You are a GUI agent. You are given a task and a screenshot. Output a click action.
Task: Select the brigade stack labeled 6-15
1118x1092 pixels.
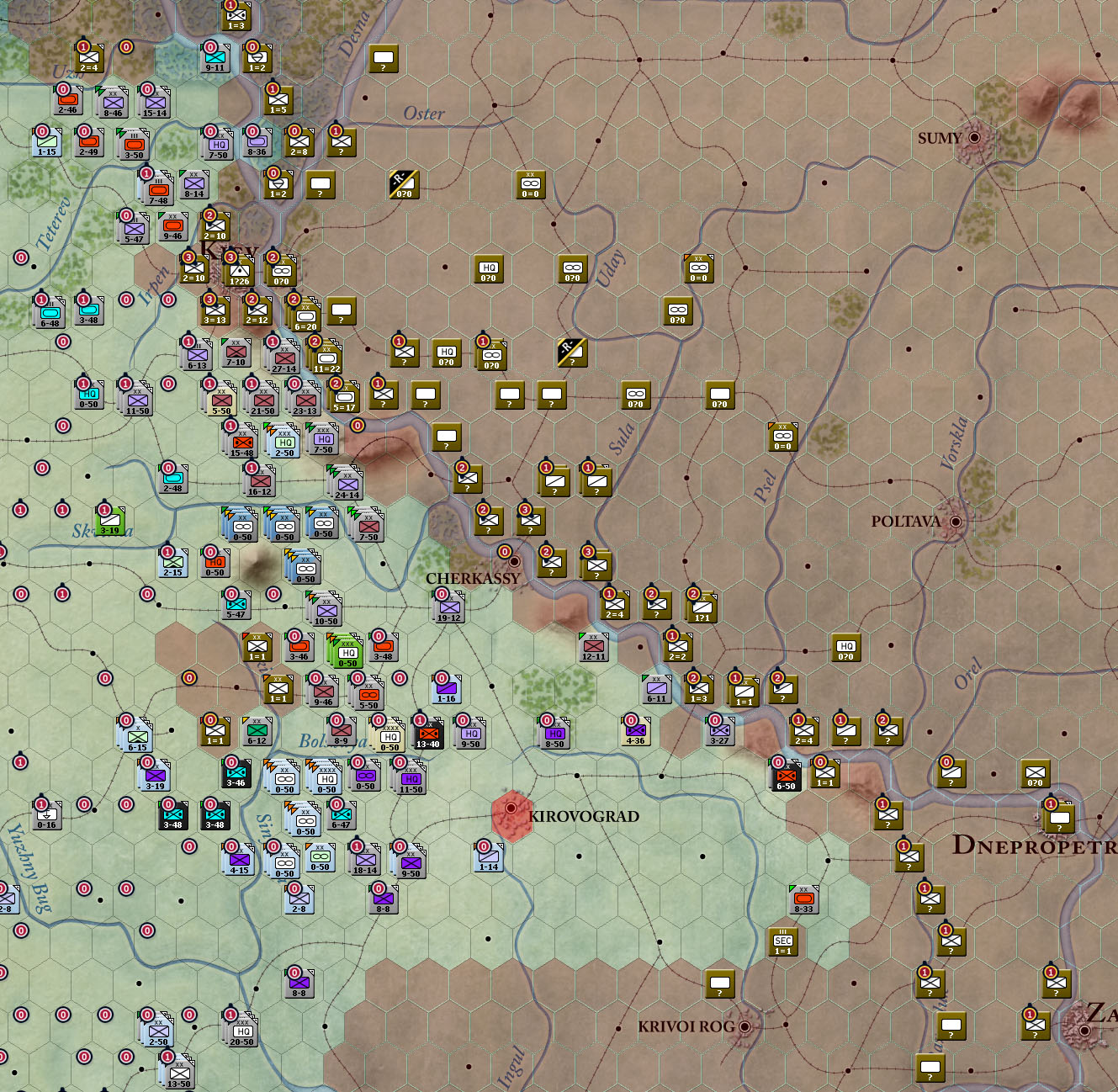coord(136,734)
